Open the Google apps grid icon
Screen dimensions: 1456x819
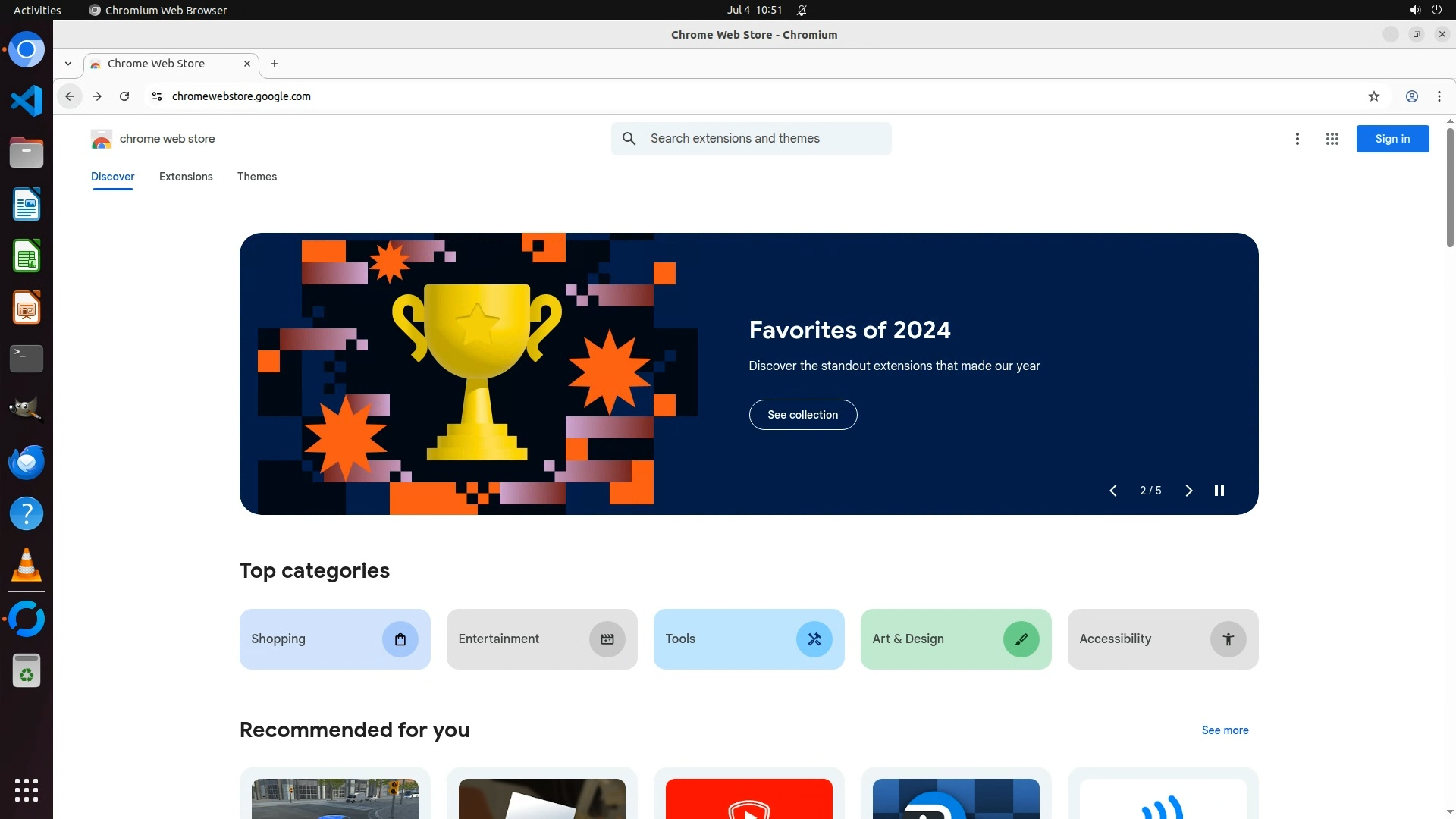tap(1332, 139)
